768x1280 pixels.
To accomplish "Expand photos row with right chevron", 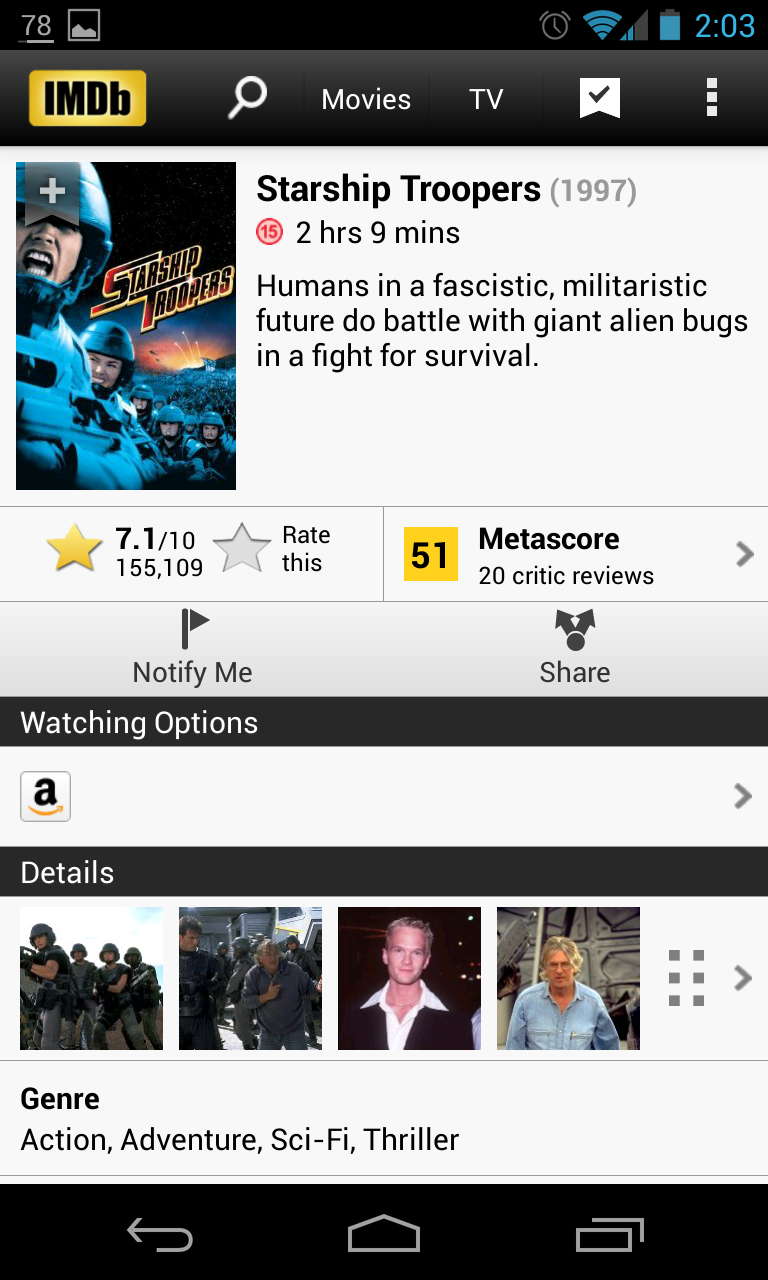I will (x=743, y=978).
